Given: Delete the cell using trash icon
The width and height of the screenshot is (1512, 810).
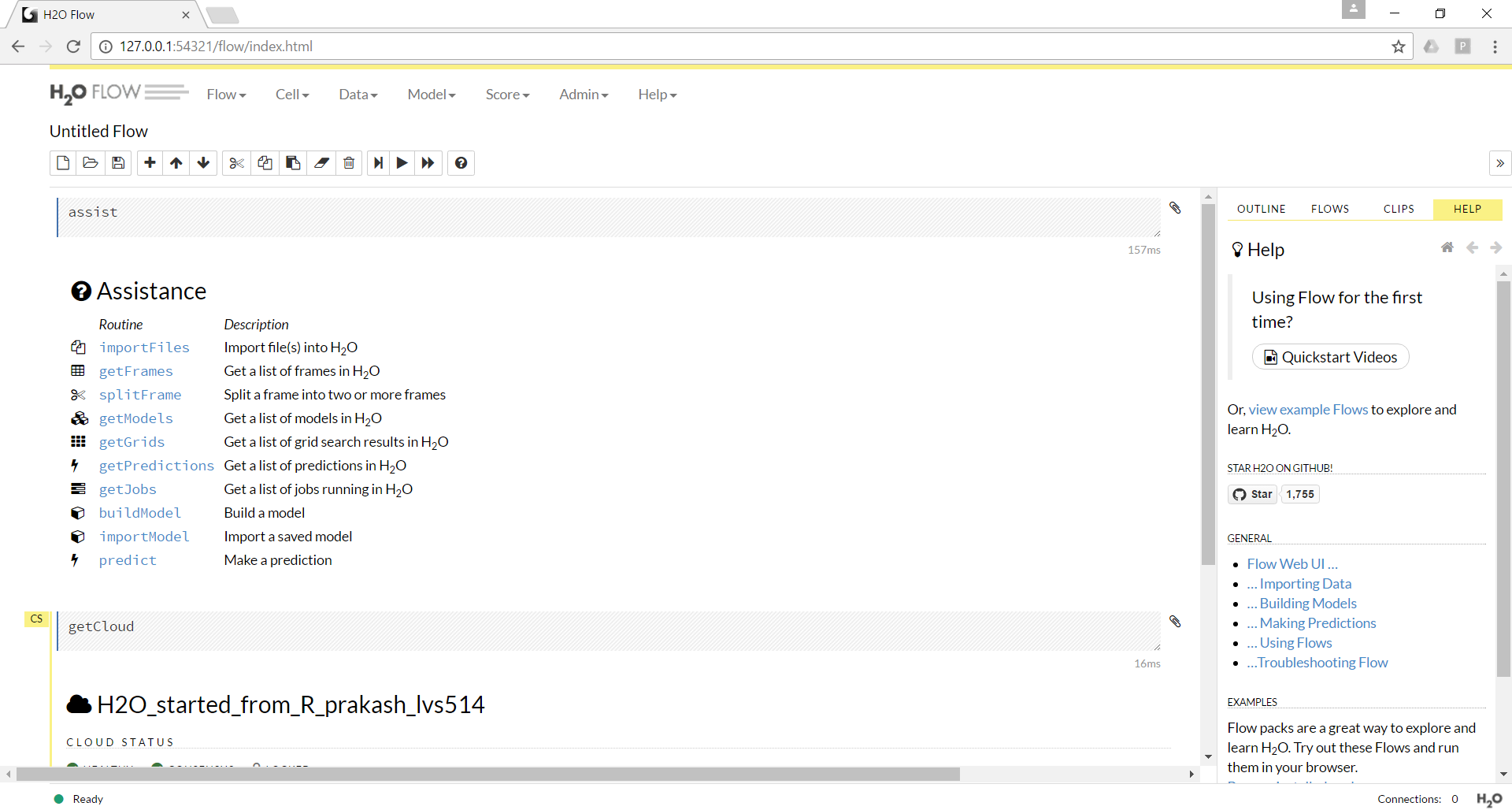Looking at the screenshot, I should 349,163.
